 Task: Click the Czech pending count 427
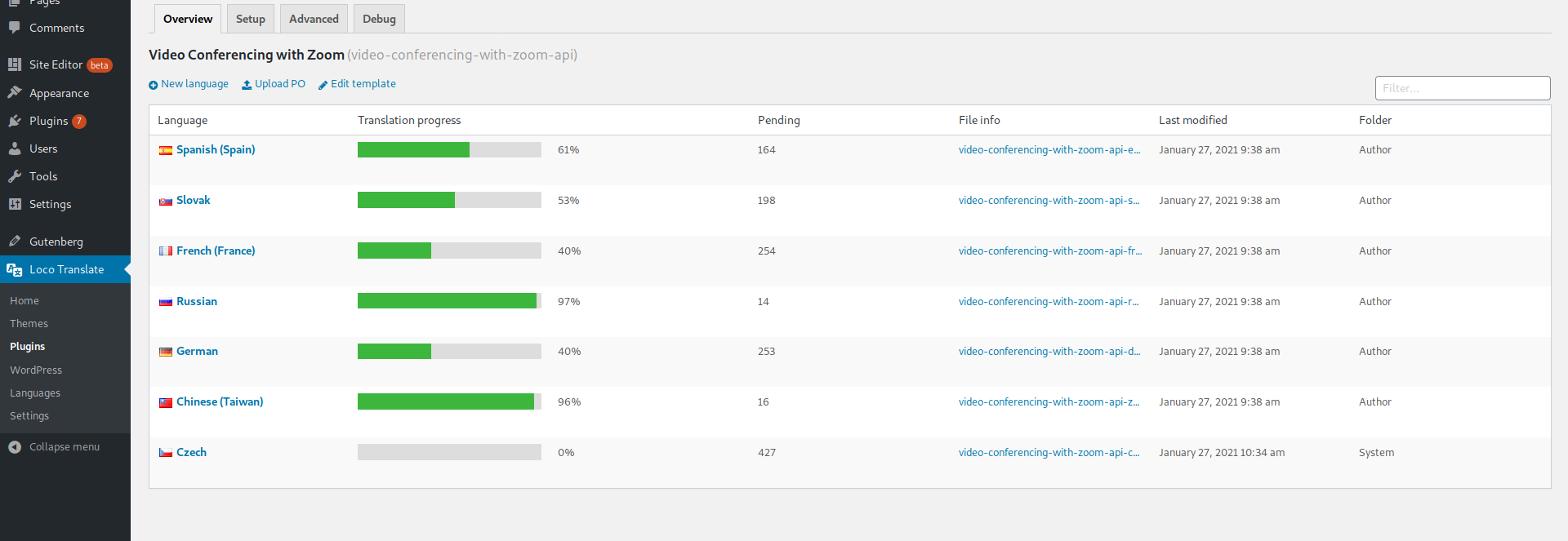click(767, 453)
